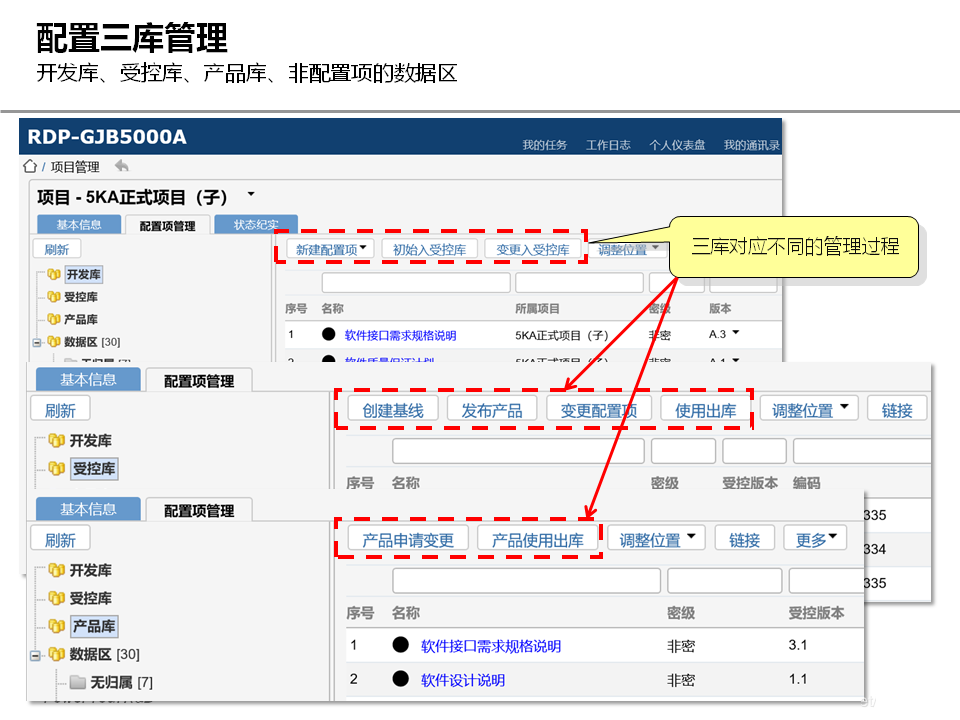Click the grey folder icon of 无归属 [7]
960x720 pixels.
click(x=78, y=681)
